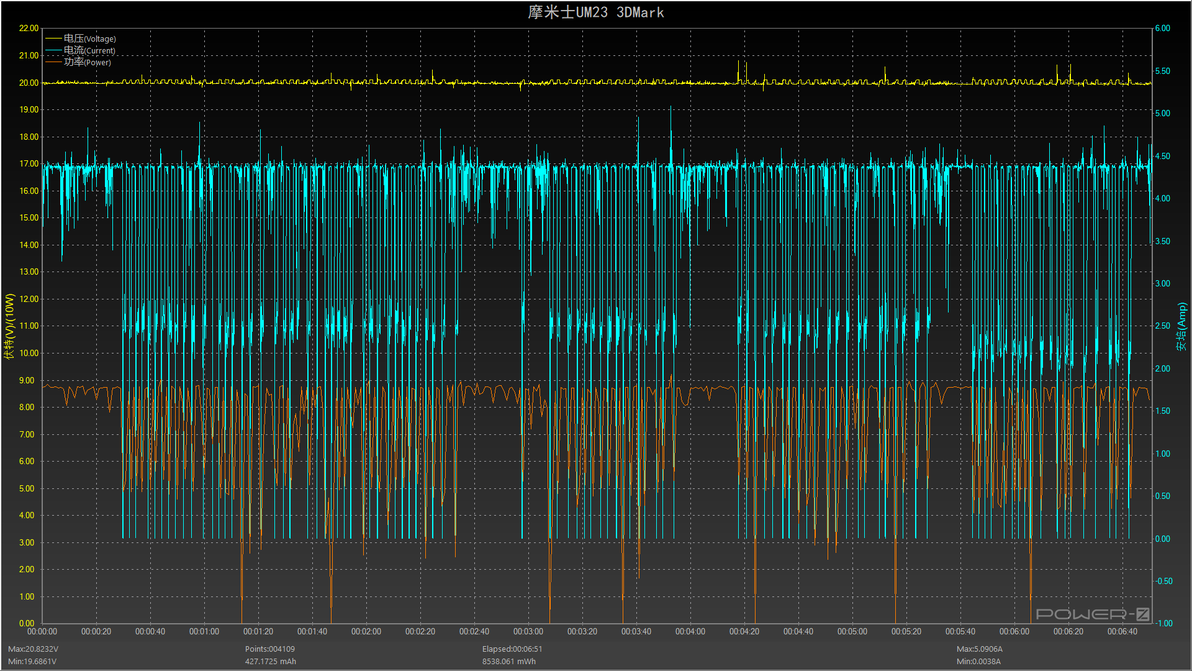Click the left axis title 伏特(V)/(10W)
1192x671 pixels.
click(9, 327)
